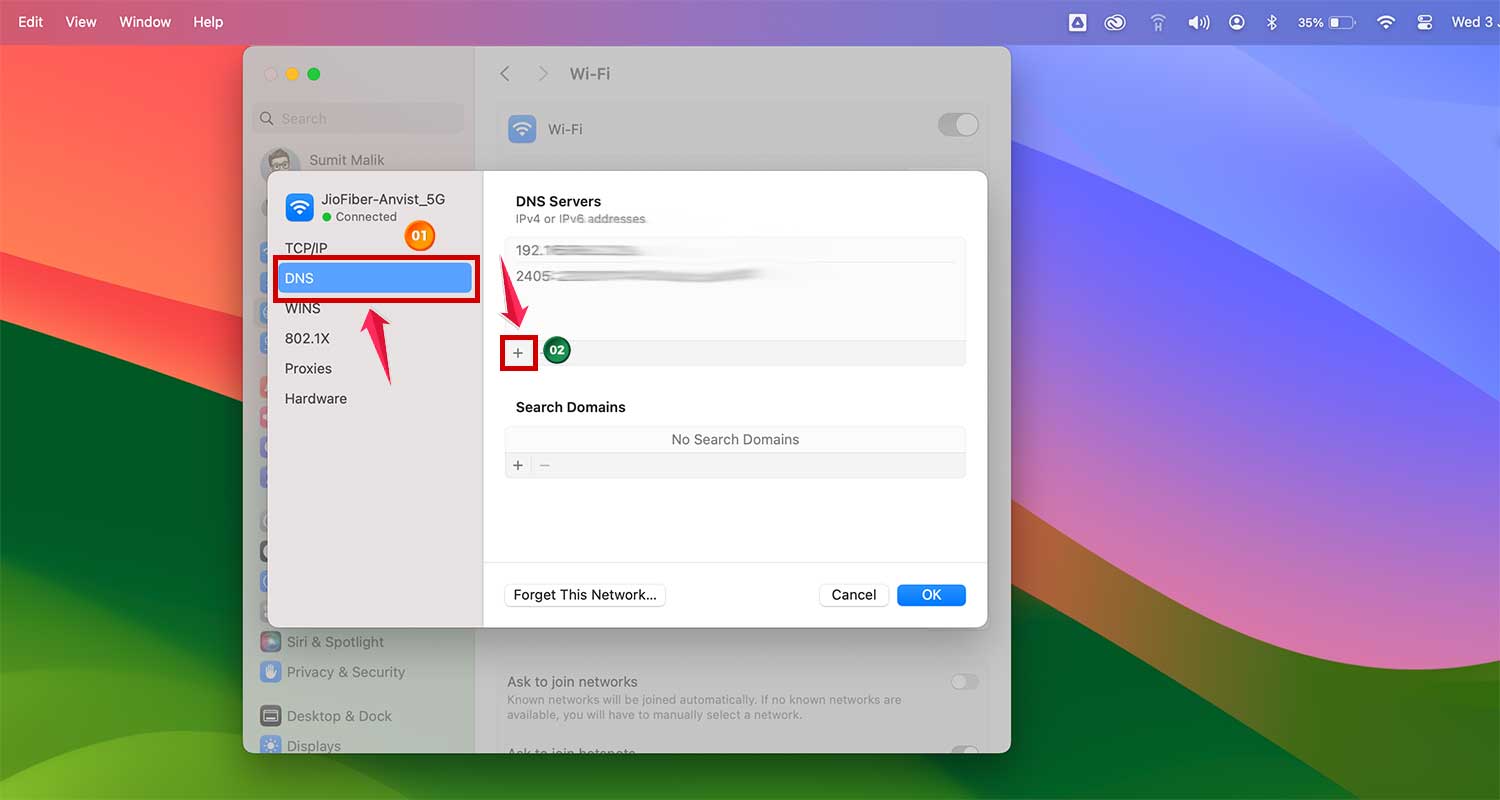Click the volume icon in the menu bar
Image resolution: width=1500 pixels, height=800 pixels.
(1198, 21)
